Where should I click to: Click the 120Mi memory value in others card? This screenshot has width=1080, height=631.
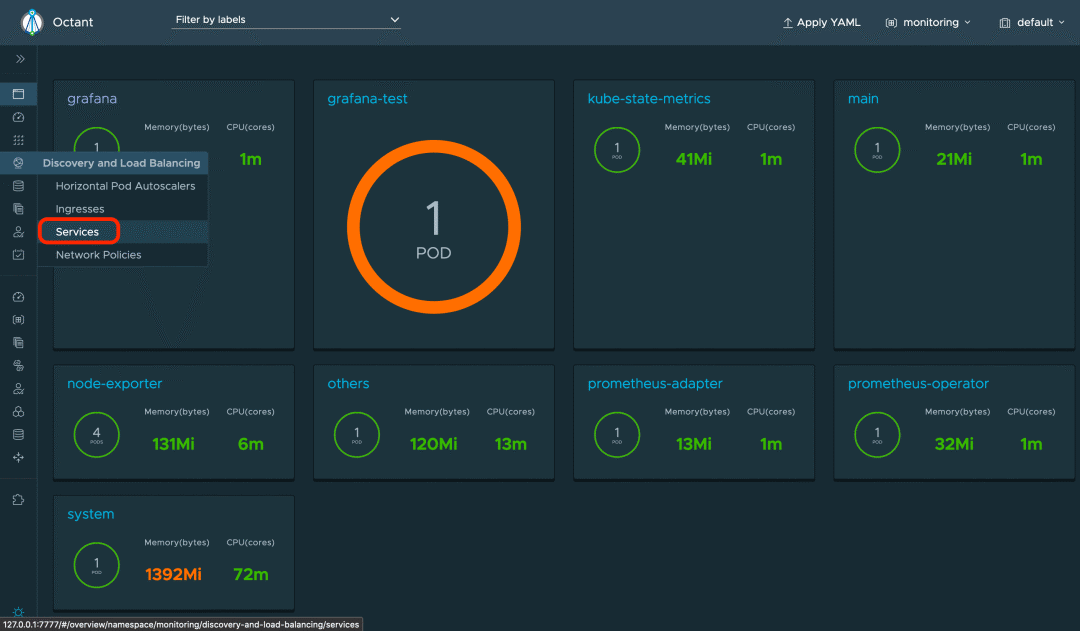434,444
